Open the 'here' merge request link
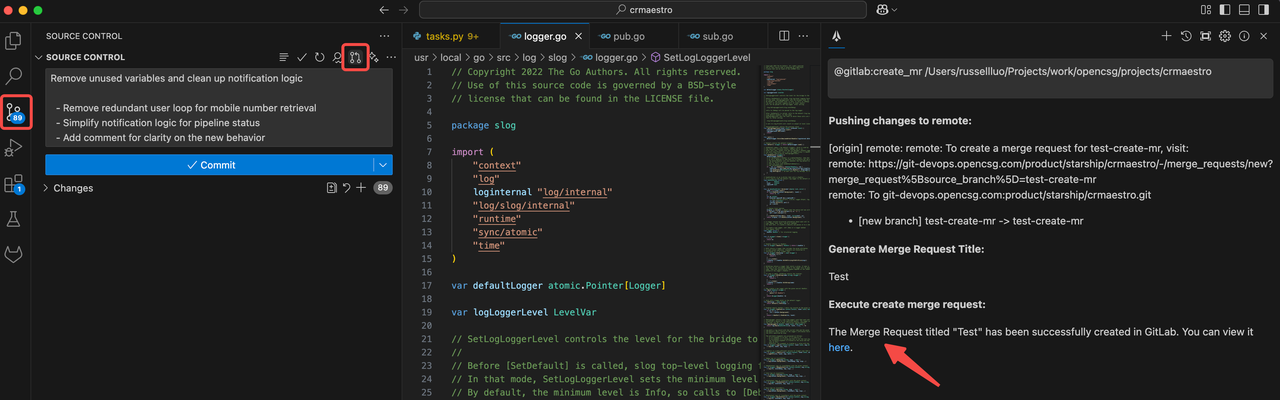Image resolution: width=1280 pixels, height=400 pixels. pyautogui.click(x=839, y=348)
